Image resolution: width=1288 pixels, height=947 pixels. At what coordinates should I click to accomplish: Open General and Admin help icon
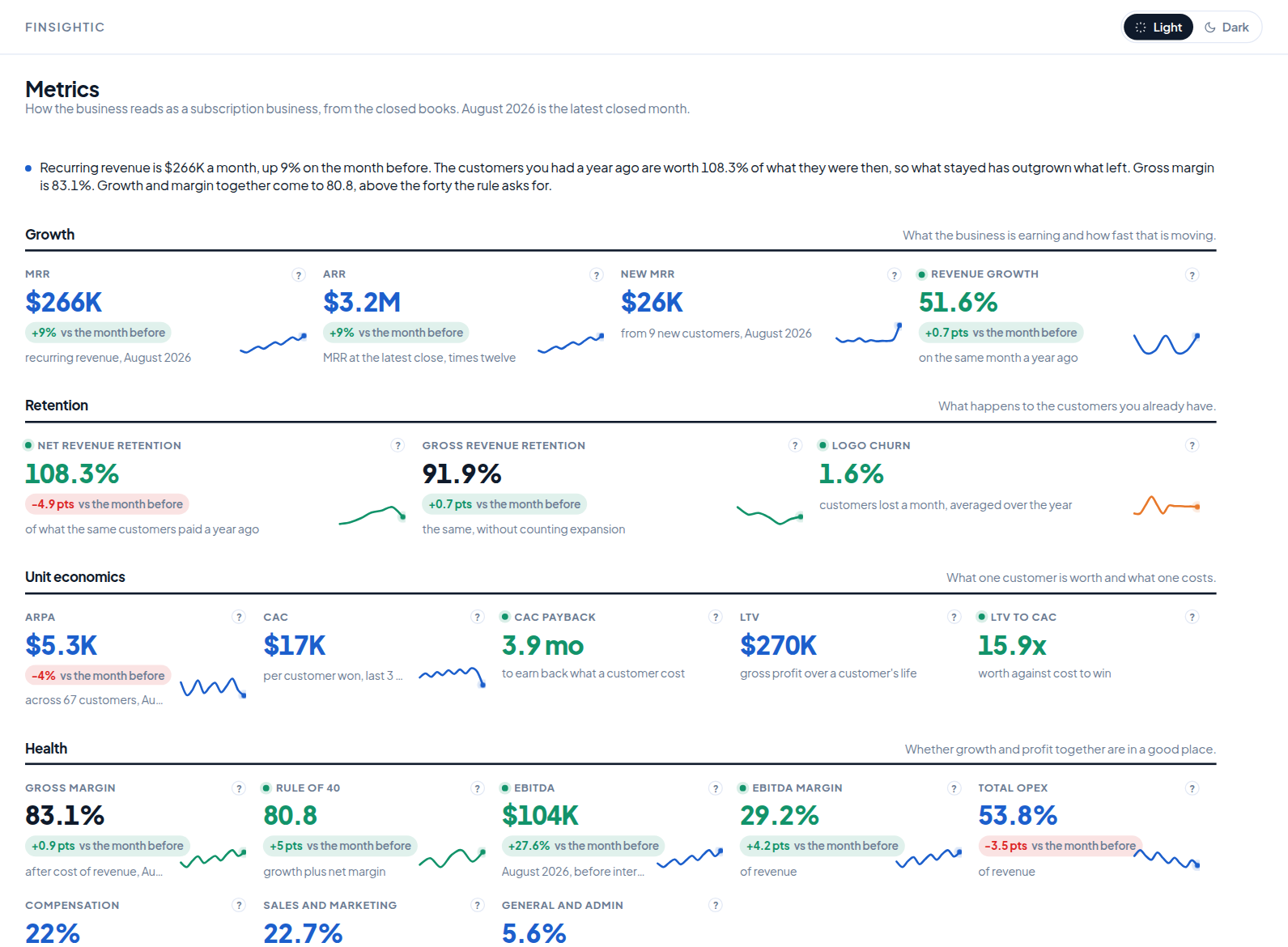pyautogui.click(x=716, y=905)
